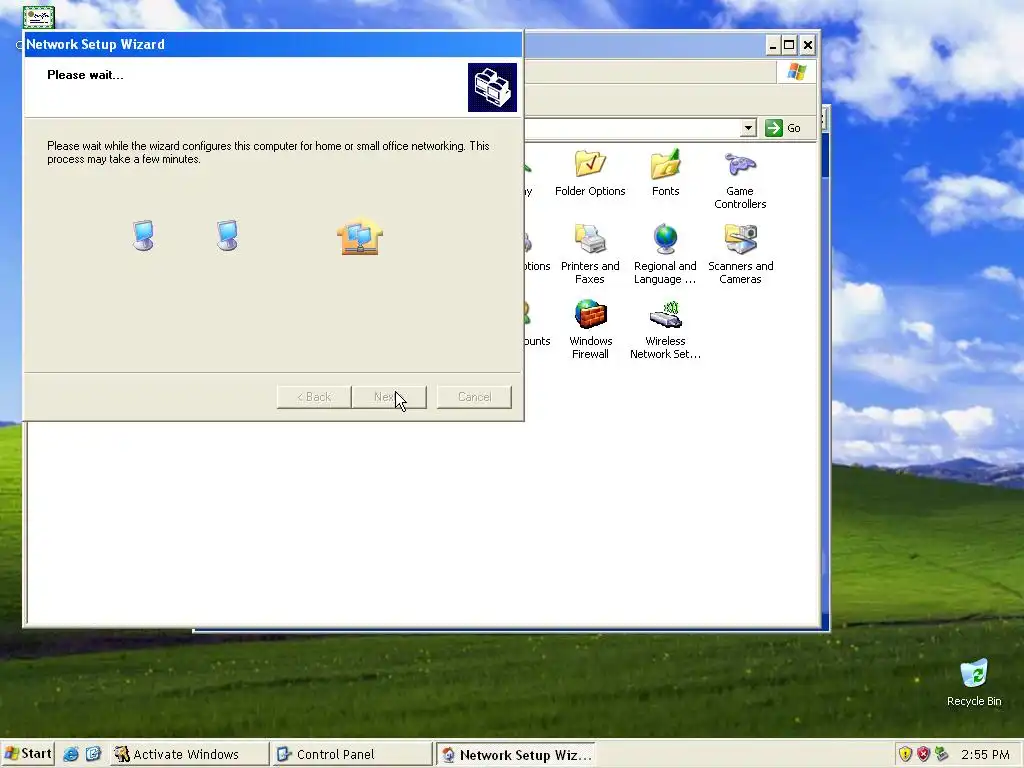Open Folder Options in Control Panel
Screen dimensions: 1024x768
[590, 172]
